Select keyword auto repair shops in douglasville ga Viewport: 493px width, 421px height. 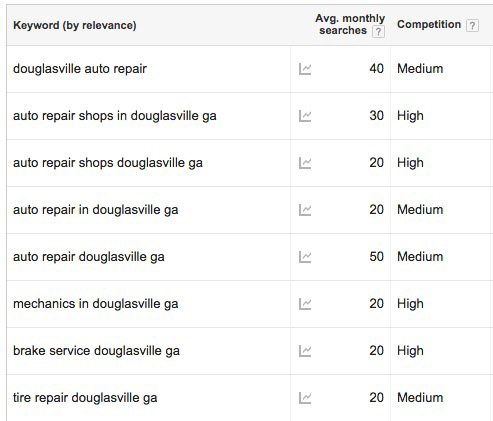115,116
